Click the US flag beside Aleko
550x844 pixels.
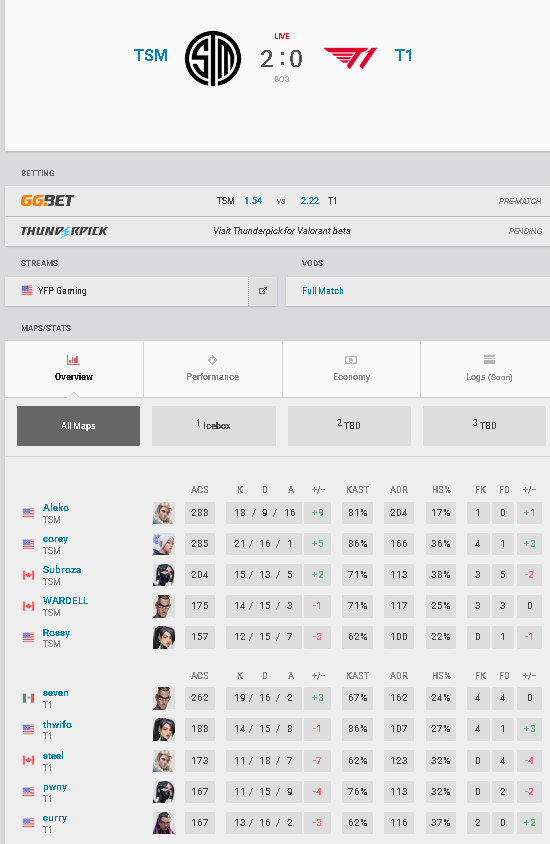click(29, 513)
